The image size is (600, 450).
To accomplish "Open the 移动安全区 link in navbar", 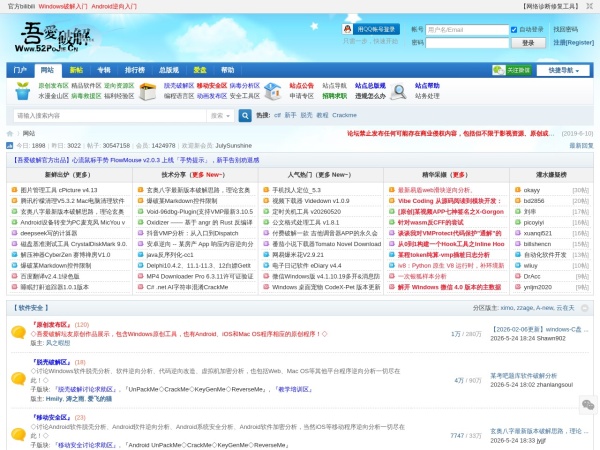I will click(x=212, y=86).
